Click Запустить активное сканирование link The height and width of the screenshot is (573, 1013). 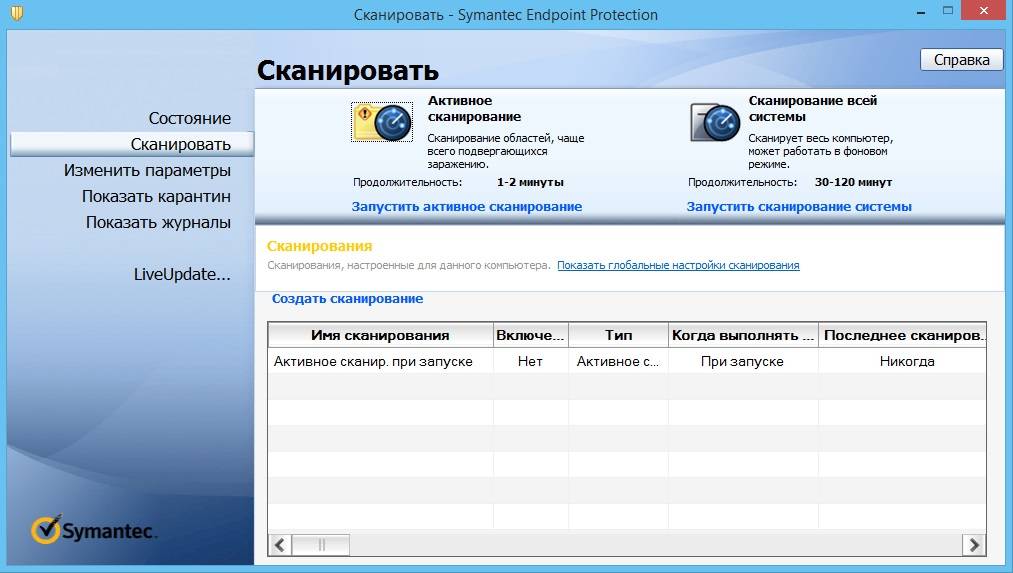466,207
